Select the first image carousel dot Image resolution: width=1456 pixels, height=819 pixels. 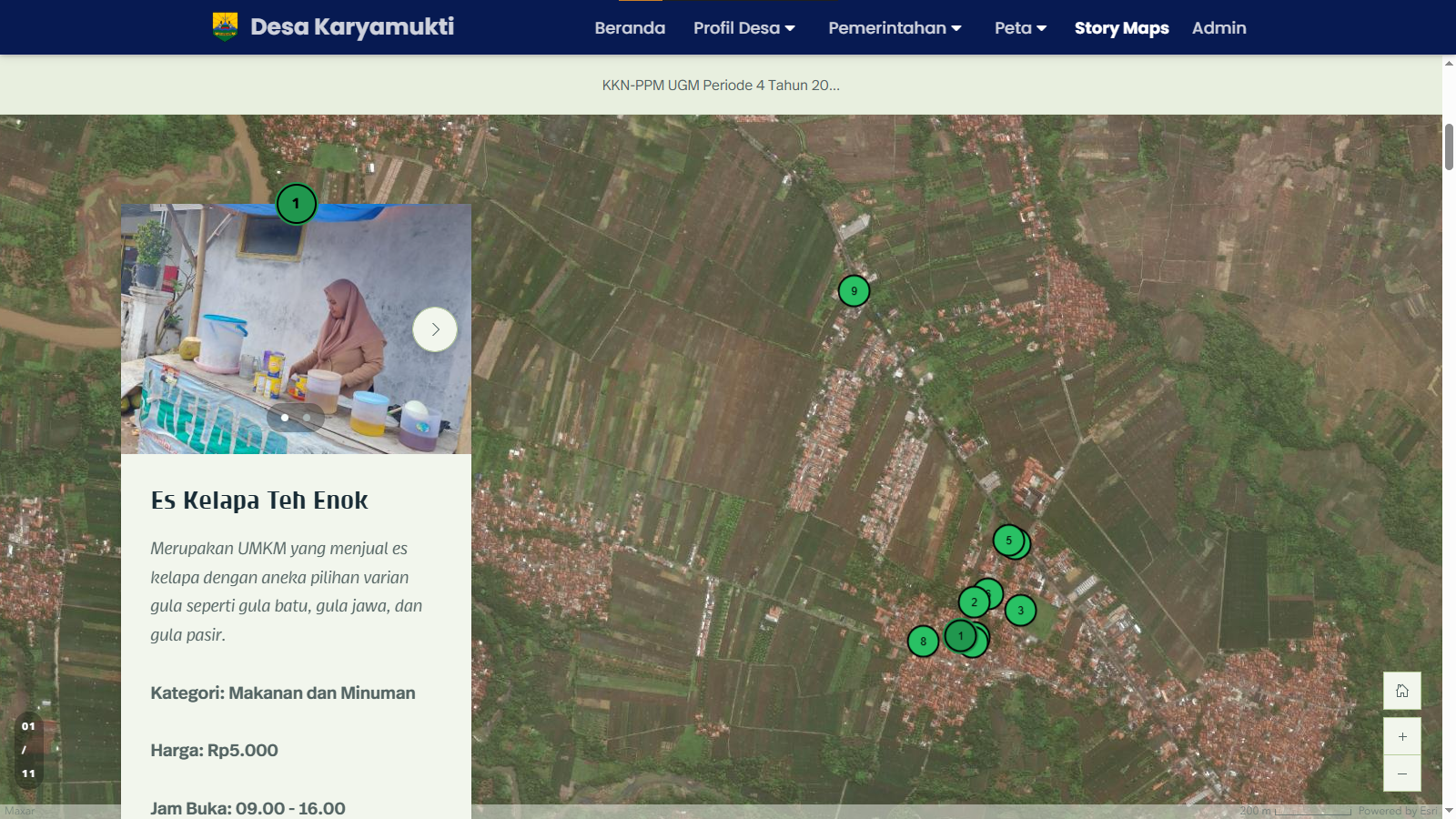point(285,418)
